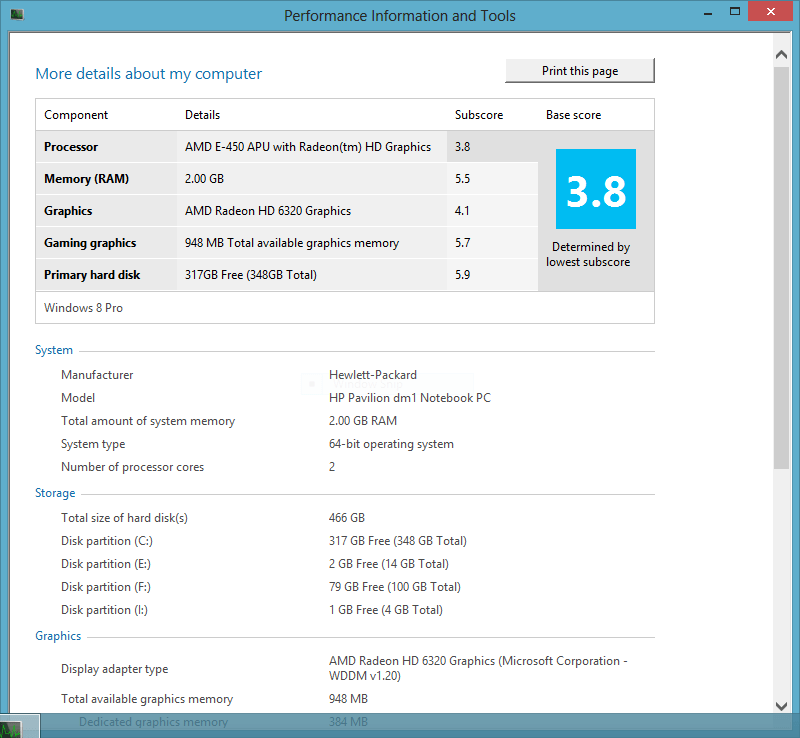Open the taskbar performance monitor icon
The height and width of the screenshot is (738, 800).
pos(10,729)
